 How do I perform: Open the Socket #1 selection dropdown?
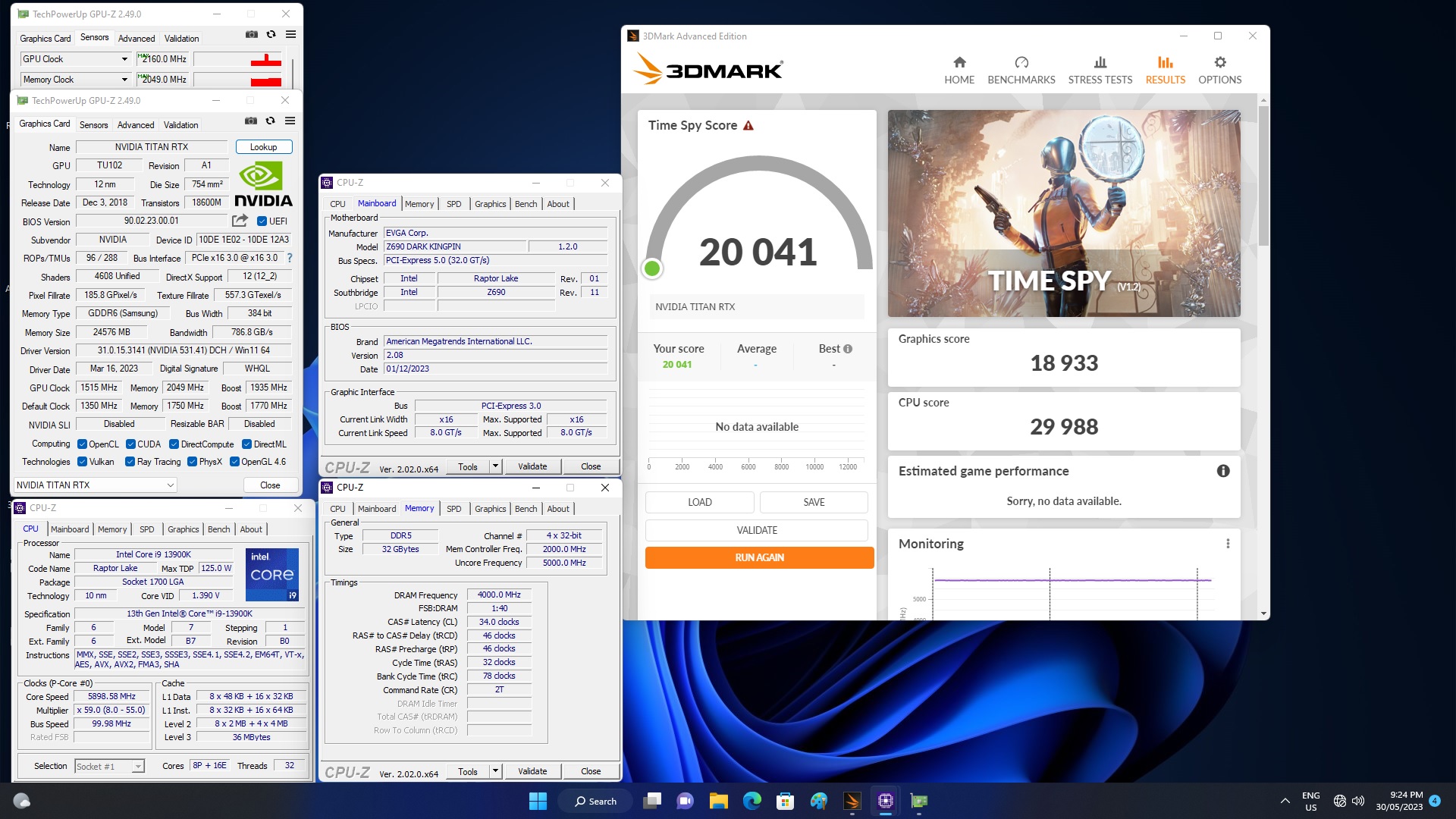(109, 767)
